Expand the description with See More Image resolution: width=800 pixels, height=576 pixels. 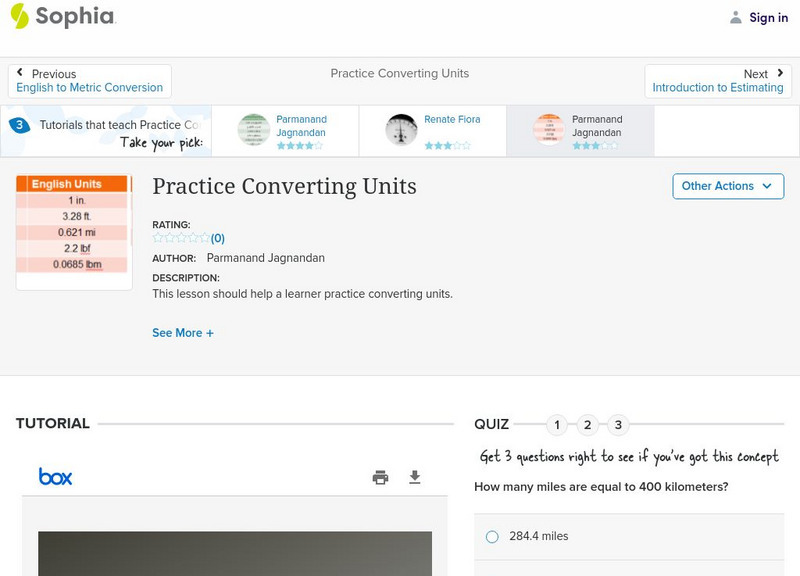183,332
